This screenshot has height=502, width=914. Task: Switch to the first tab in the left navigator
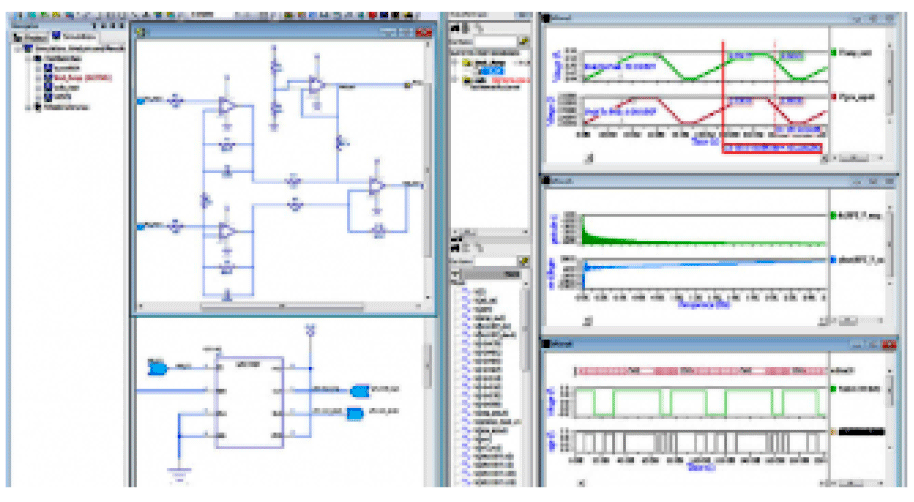point(30,37)
